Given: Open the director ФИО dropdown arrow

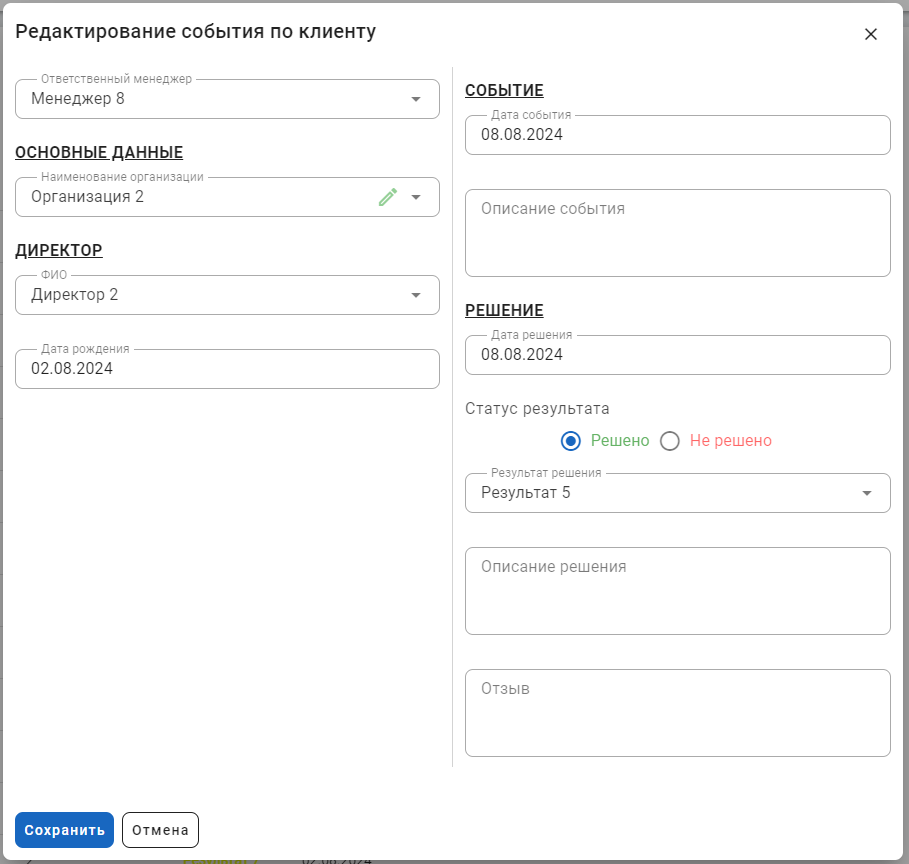Looking at the screenshot, I should point(416,295).
